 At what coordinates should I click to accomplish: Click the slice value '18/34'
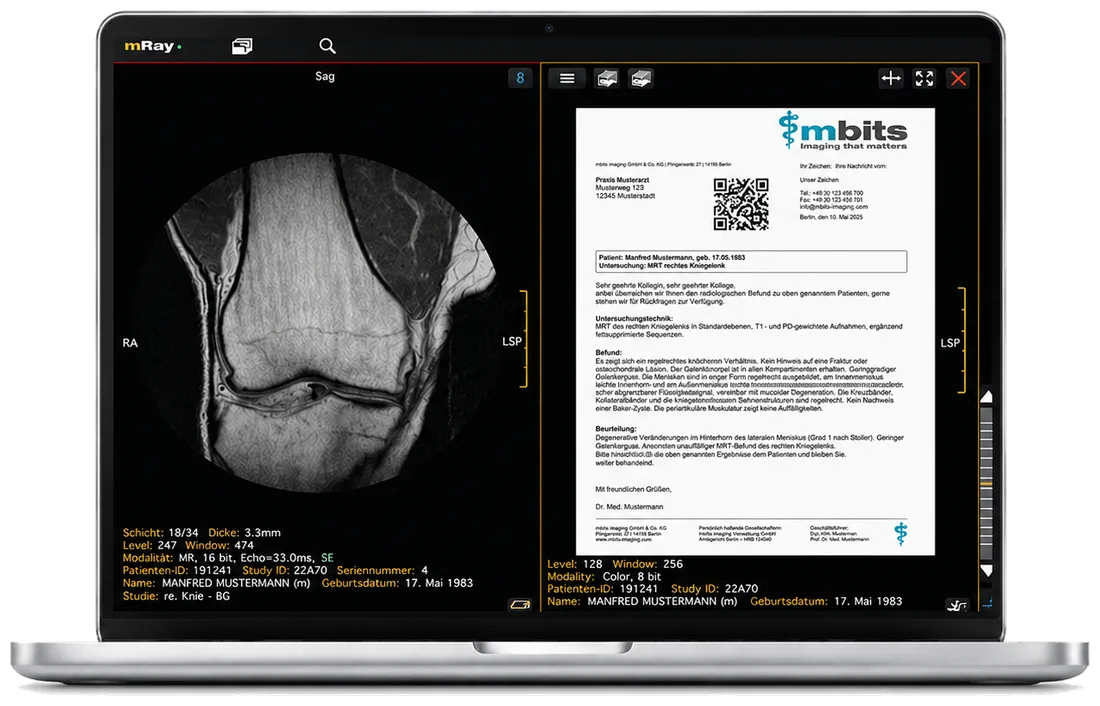pos(183,533)
